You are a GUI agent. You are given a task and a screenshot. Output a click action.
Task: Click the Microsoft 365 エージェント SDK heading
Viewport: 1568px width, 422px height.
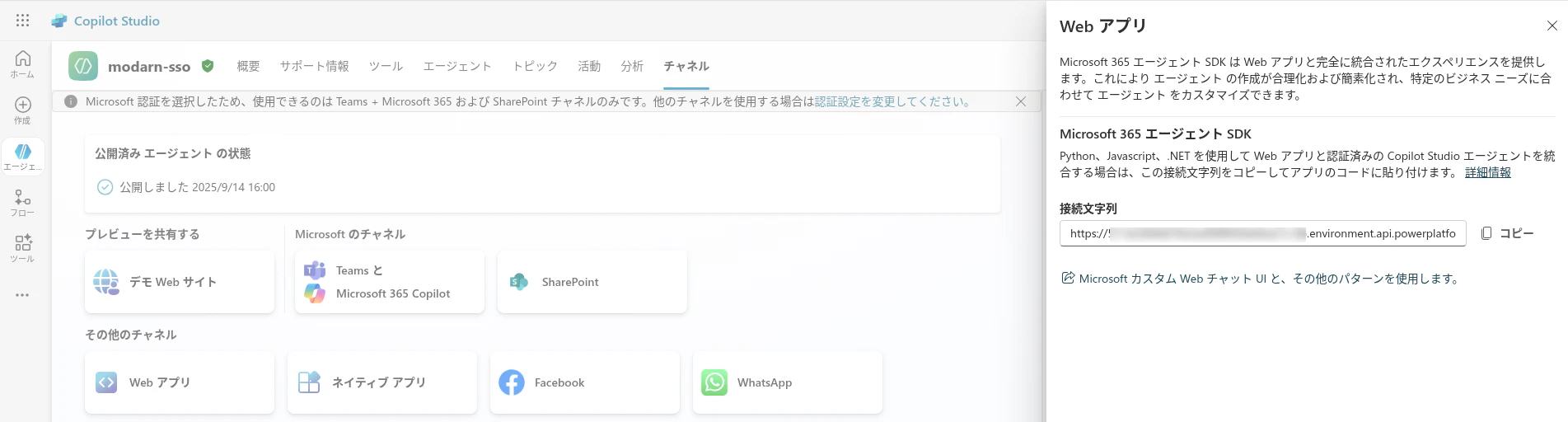[x=1155, y=134]
